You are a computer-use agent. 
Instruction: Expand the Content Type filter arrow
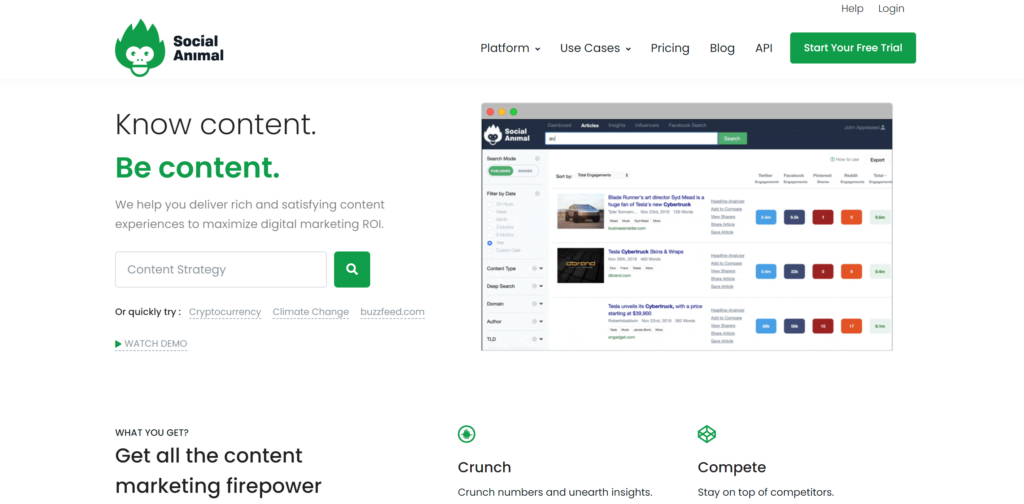[x=541, y=268]
